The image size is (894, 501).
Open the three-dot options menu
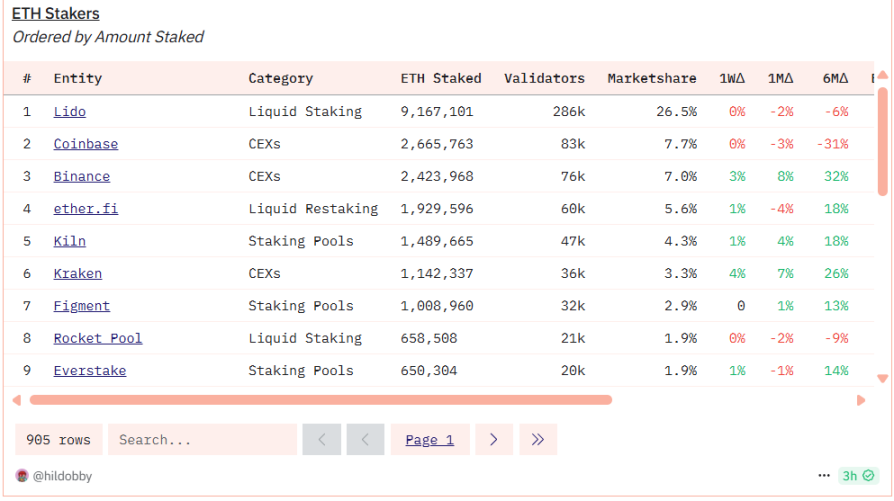pyautogui.click(x=824, y=476)
